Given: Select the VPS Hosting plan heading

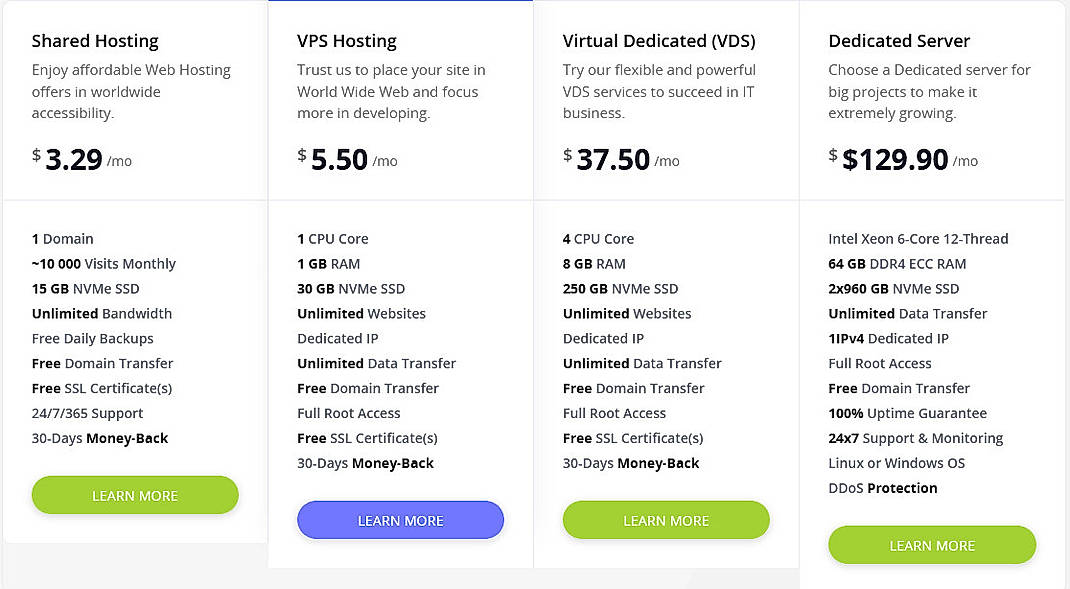Looking at the screenshot, I should click(x=347, y=41).
